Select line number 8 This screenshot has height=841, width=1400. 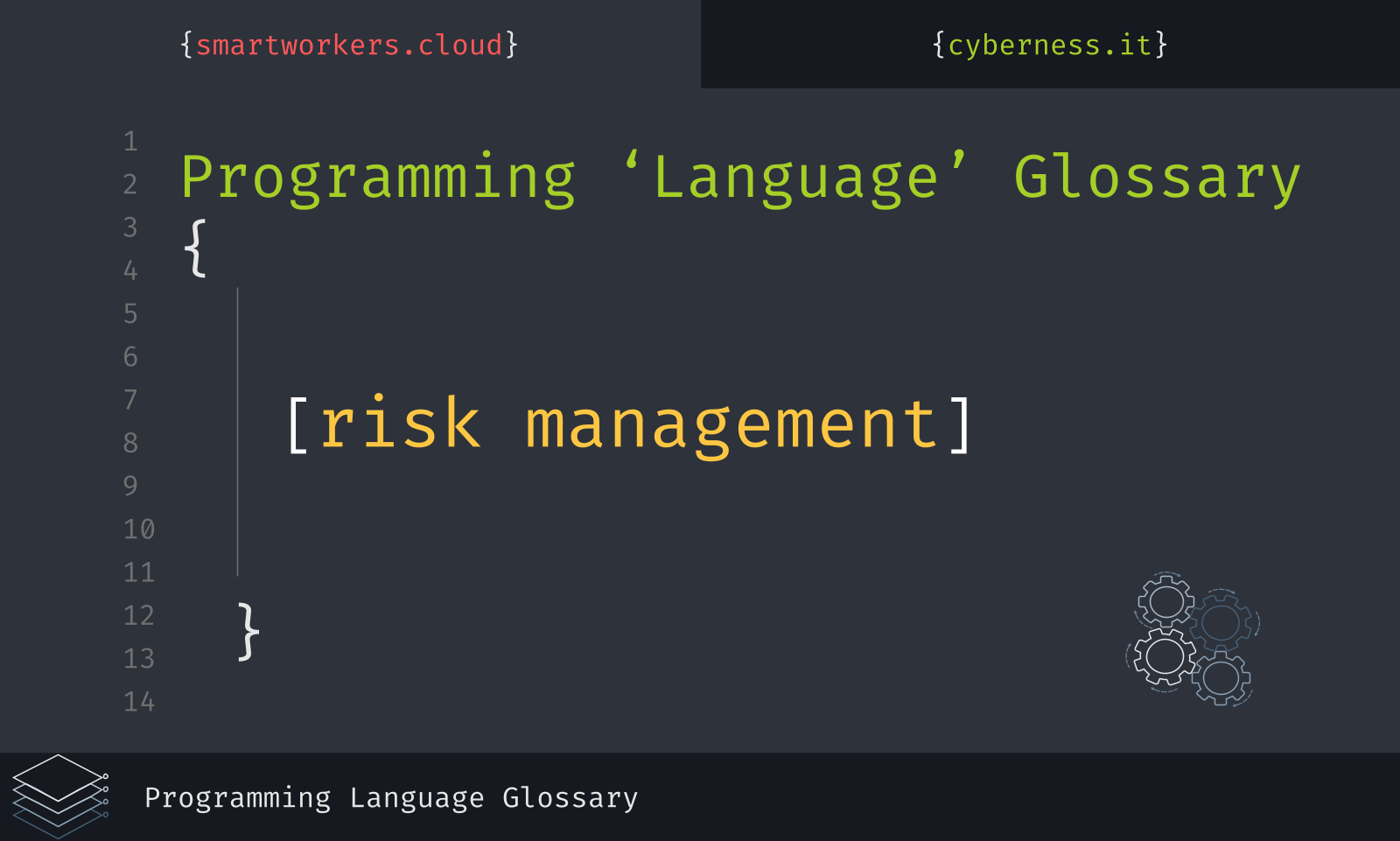coord(130,443)
